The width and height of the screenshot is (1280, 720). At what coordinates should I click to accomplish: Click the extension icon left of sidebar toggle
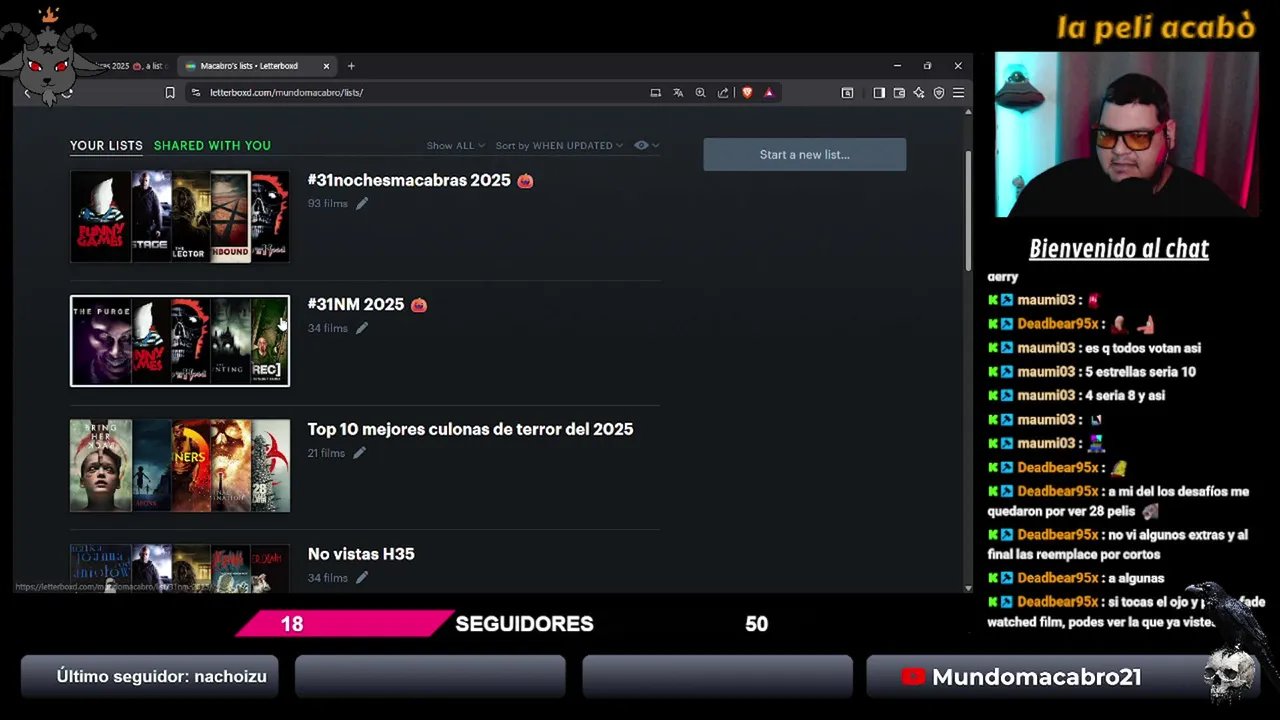(847, 92)
